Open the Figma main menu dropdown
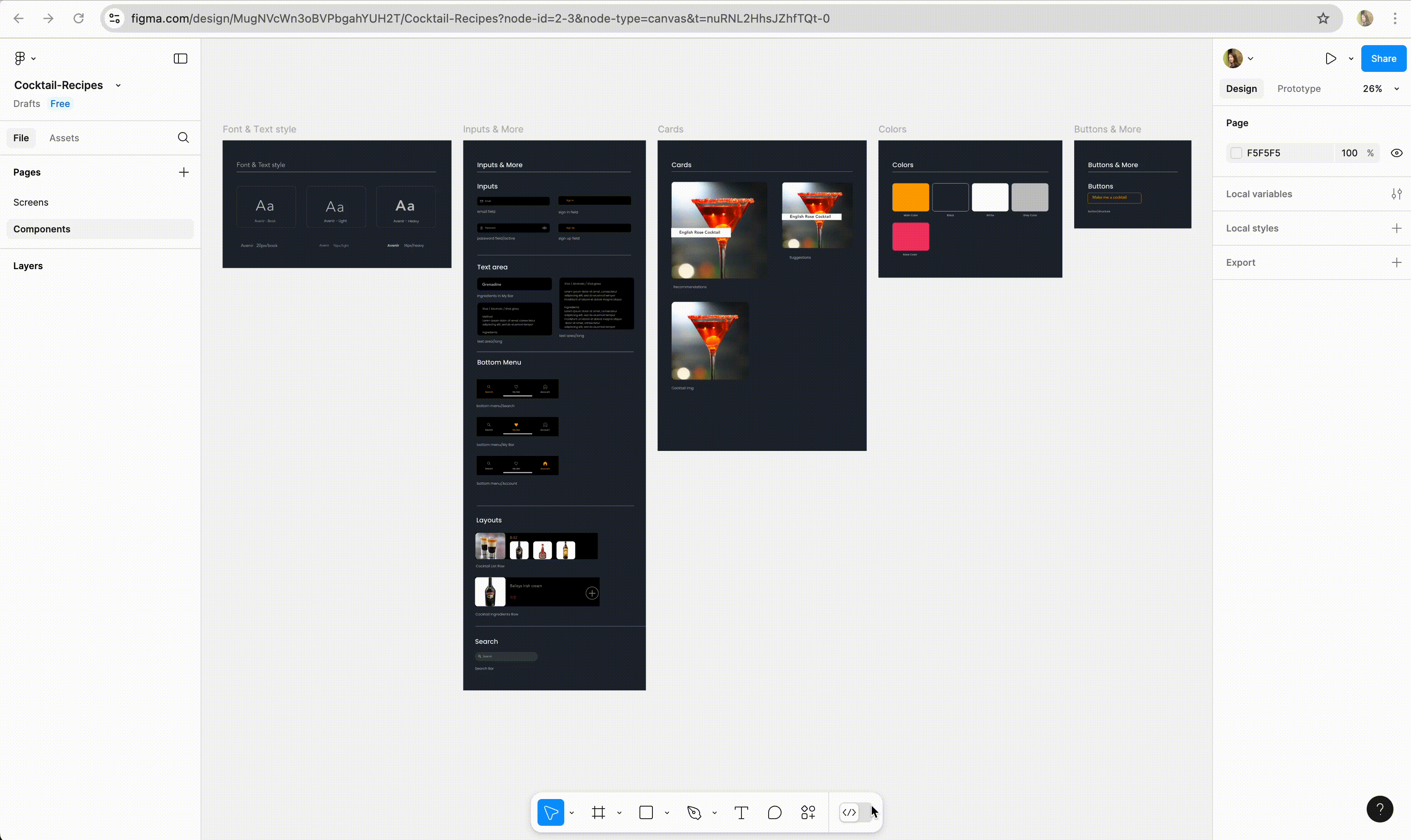This screenshot has height=840, width=1411. pos(25,59)
